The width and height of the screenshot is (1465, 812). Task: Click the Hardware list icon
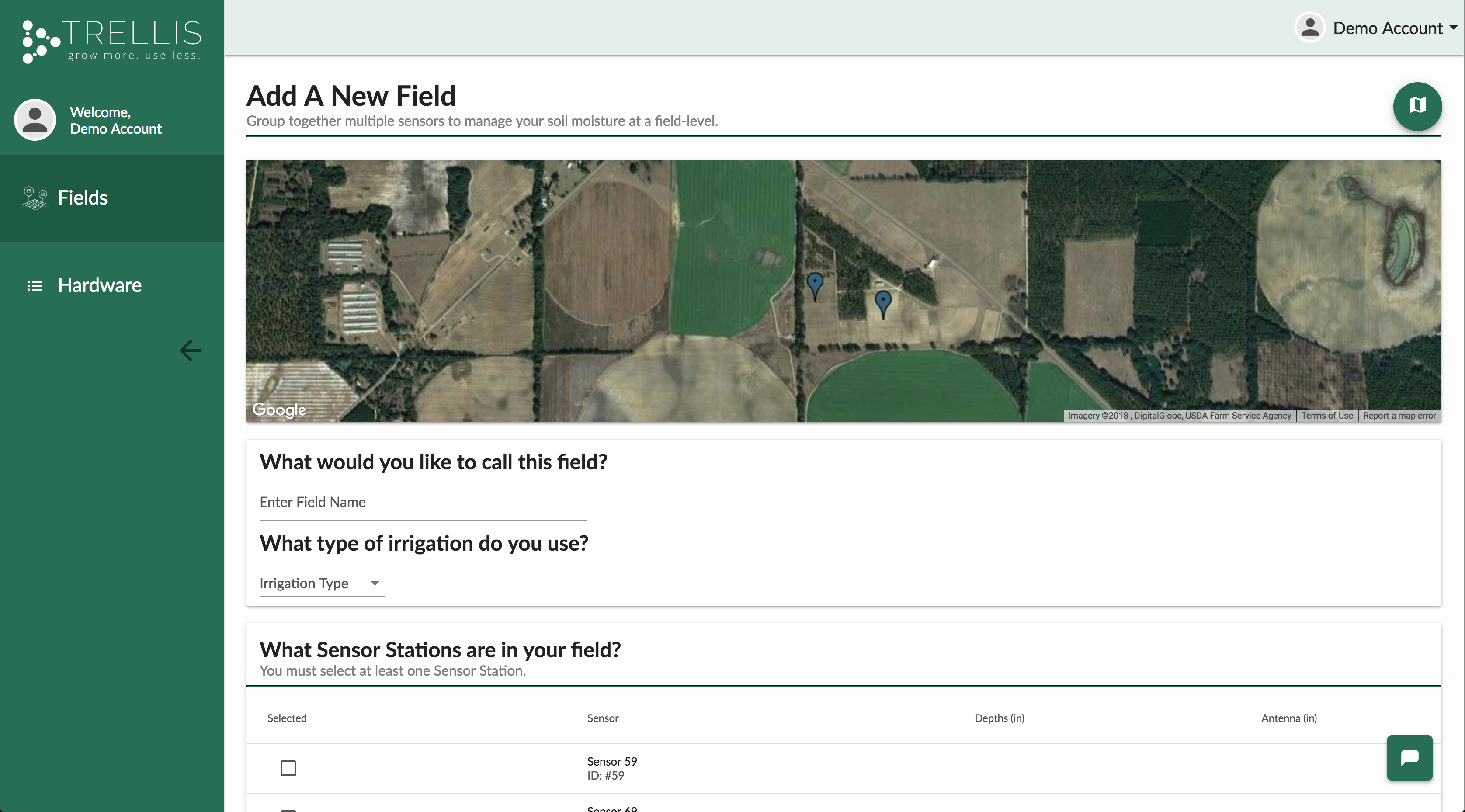click(x=35, y=285)
